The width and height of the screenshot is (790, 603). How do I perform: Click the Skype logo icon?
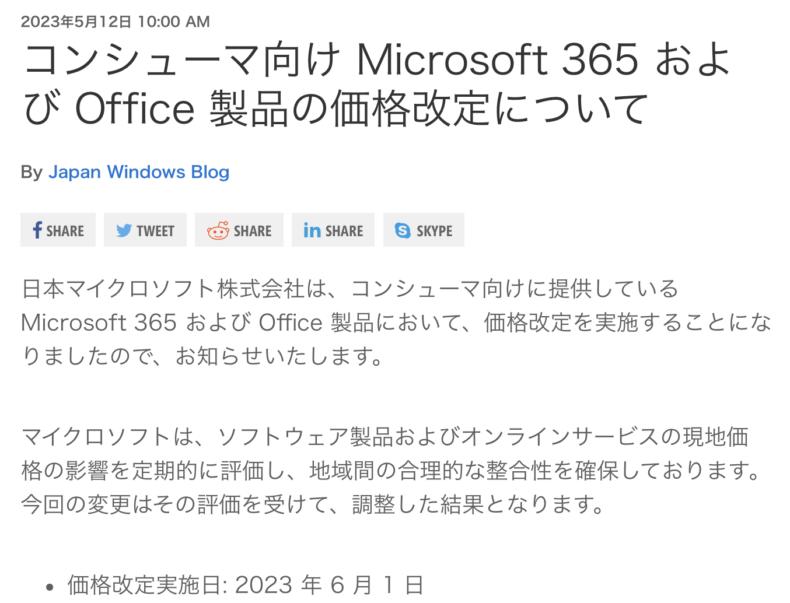pyautogui.click(x=403, y=230)
